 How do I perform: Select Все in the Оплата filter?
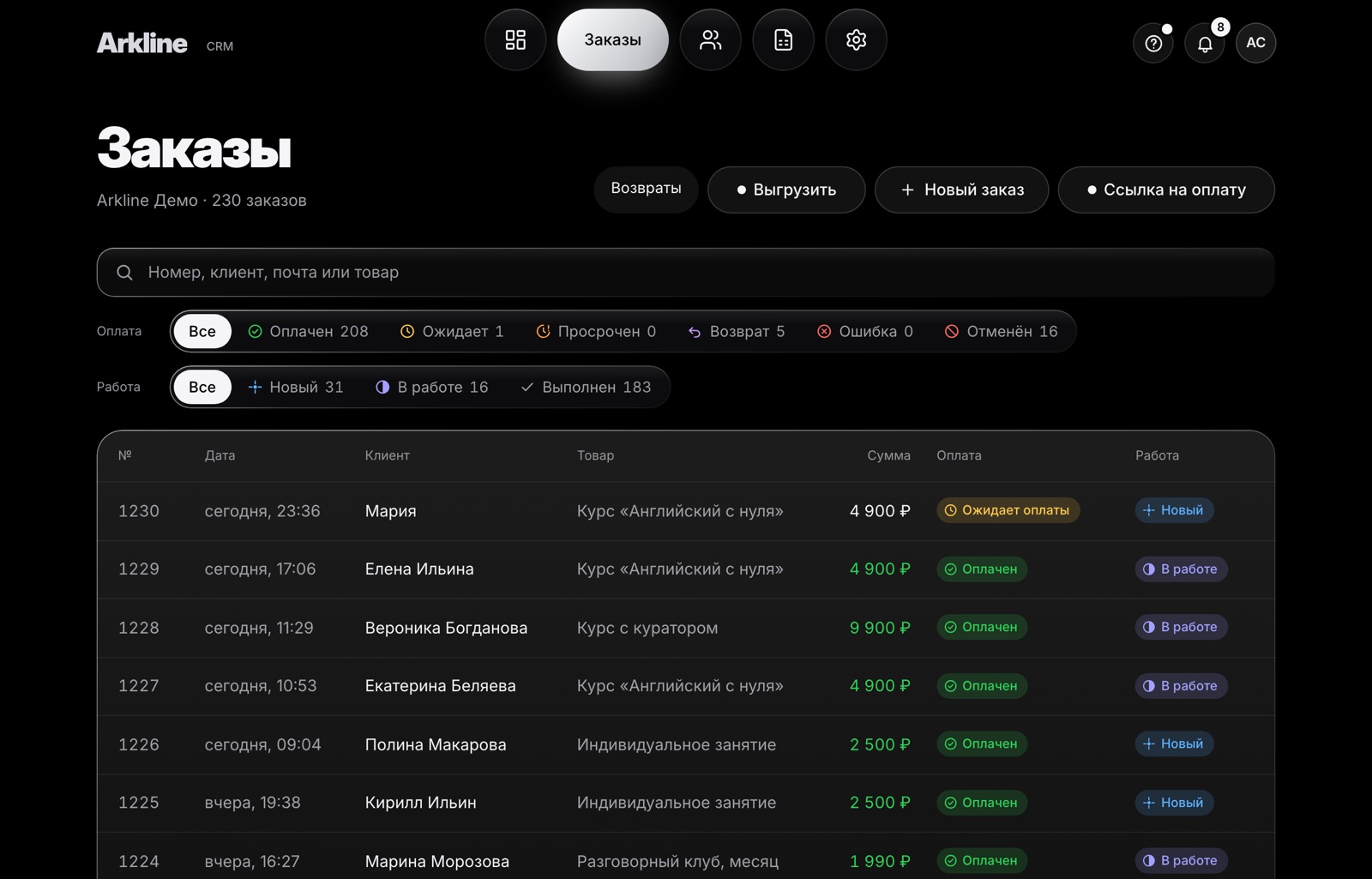(202, 331)
